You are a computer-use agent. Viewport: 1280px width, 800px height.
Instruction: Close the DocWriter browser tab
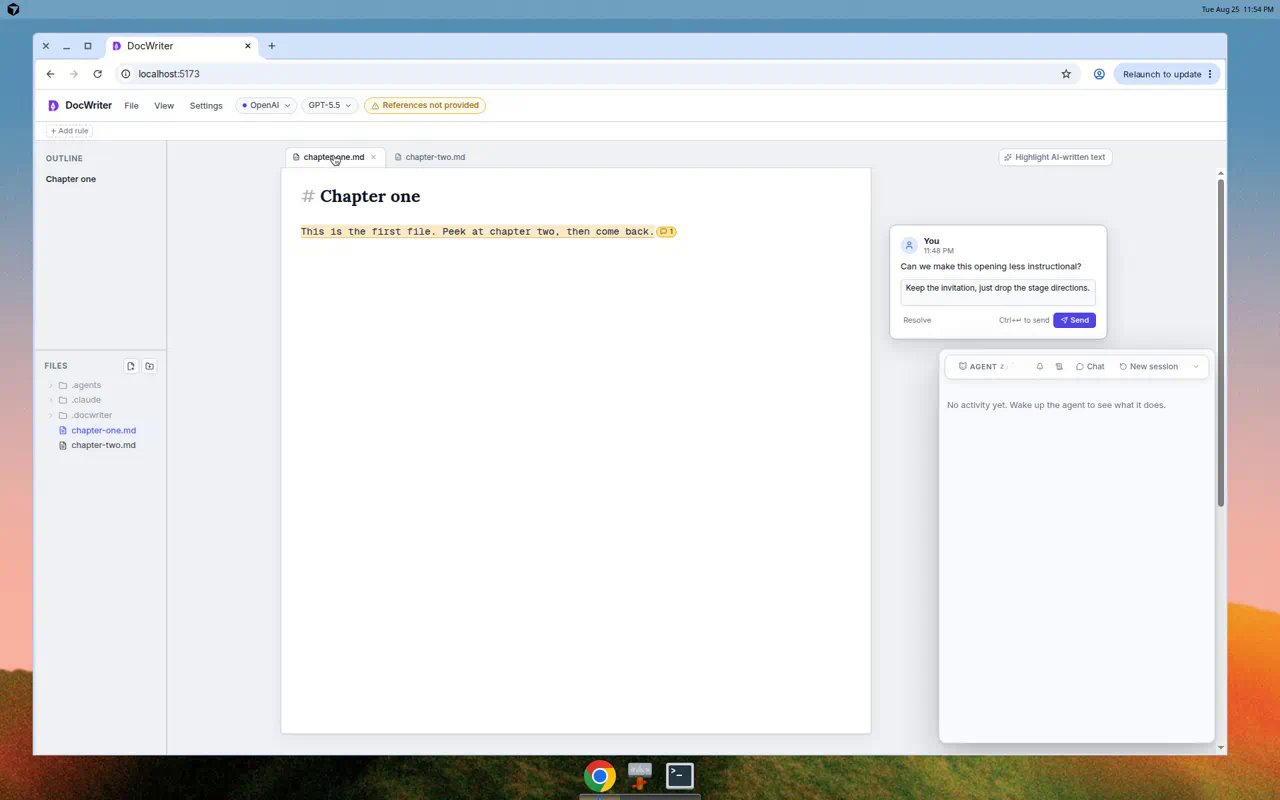(x=249, y=46)
